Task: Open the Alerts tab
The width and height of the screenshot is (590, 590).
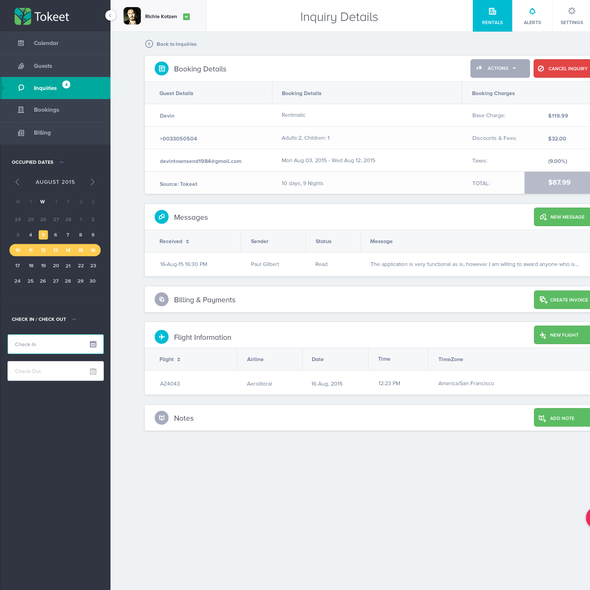Action: click(532, 16)
